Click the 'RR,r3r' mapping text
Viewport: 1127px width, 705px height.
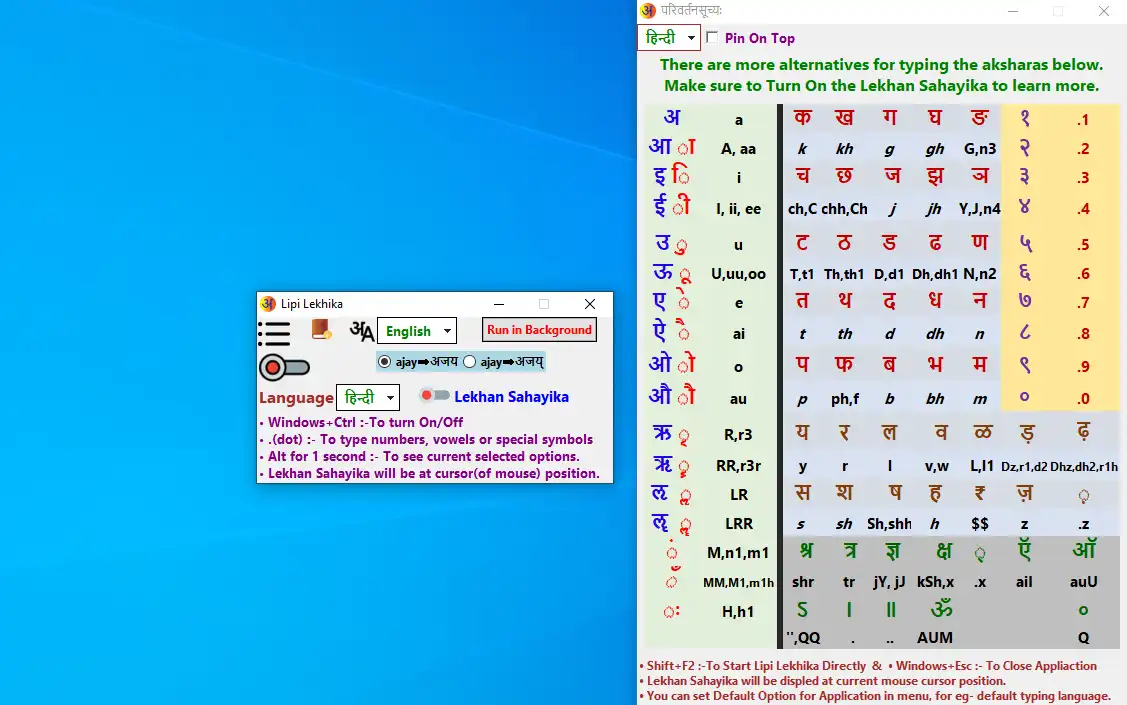[x=738, y=466]
